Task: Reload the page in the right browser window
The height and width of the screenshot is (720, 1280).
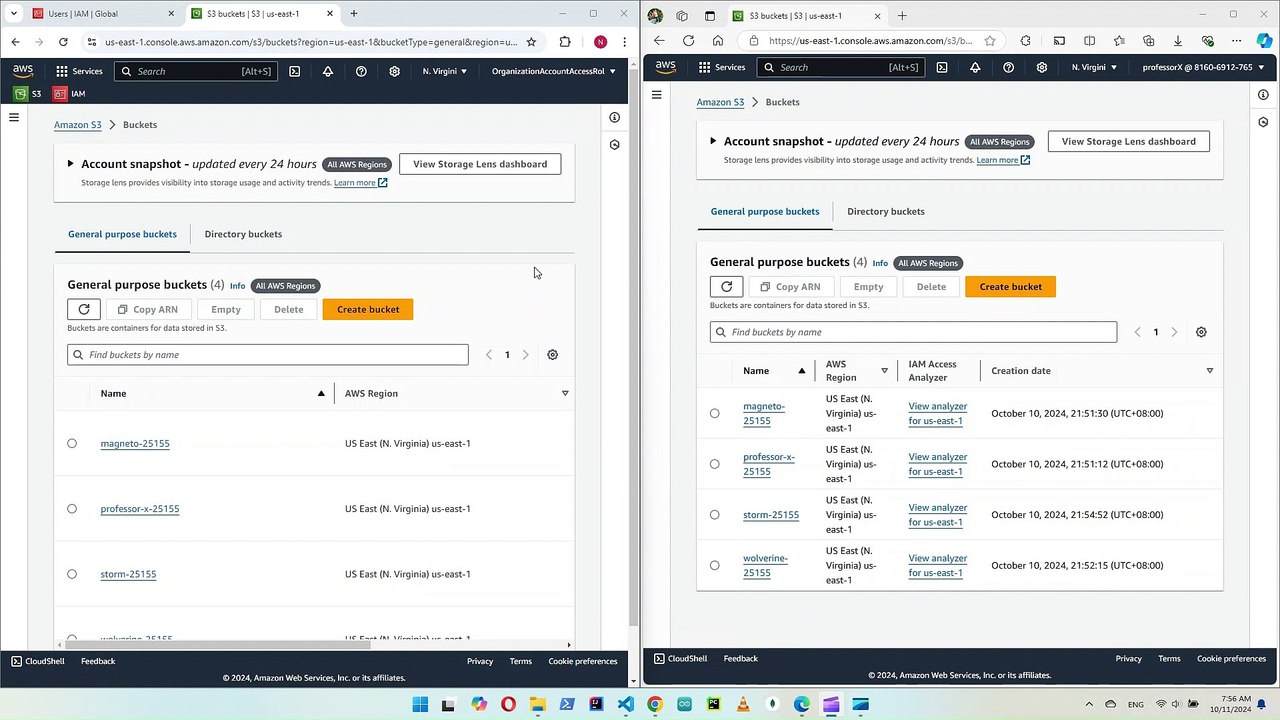Action: (x=688, y=41)
